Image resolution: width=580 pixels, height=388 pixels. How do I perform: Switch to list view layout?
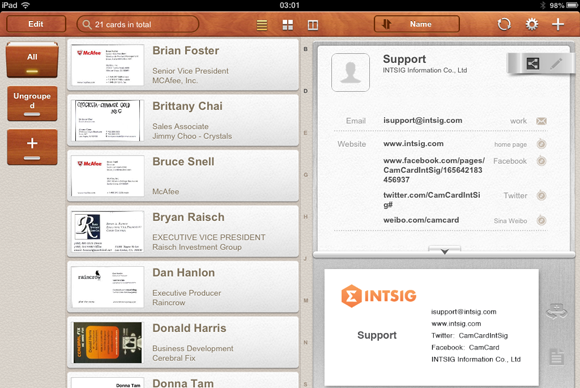[262, 25]
